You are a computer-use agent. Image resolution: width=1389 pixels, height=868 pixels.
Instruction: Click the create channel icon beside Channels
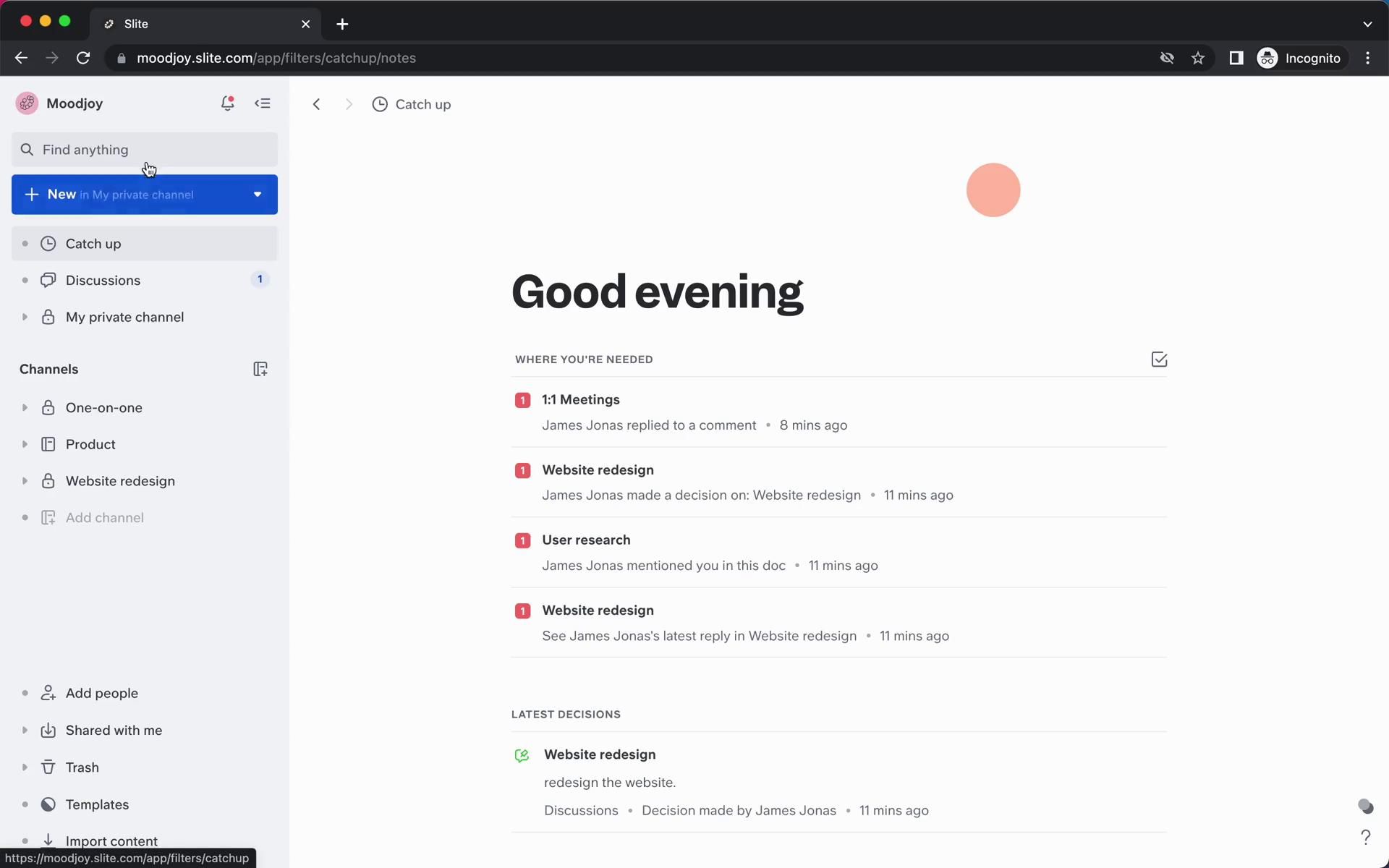click(260, 369)
